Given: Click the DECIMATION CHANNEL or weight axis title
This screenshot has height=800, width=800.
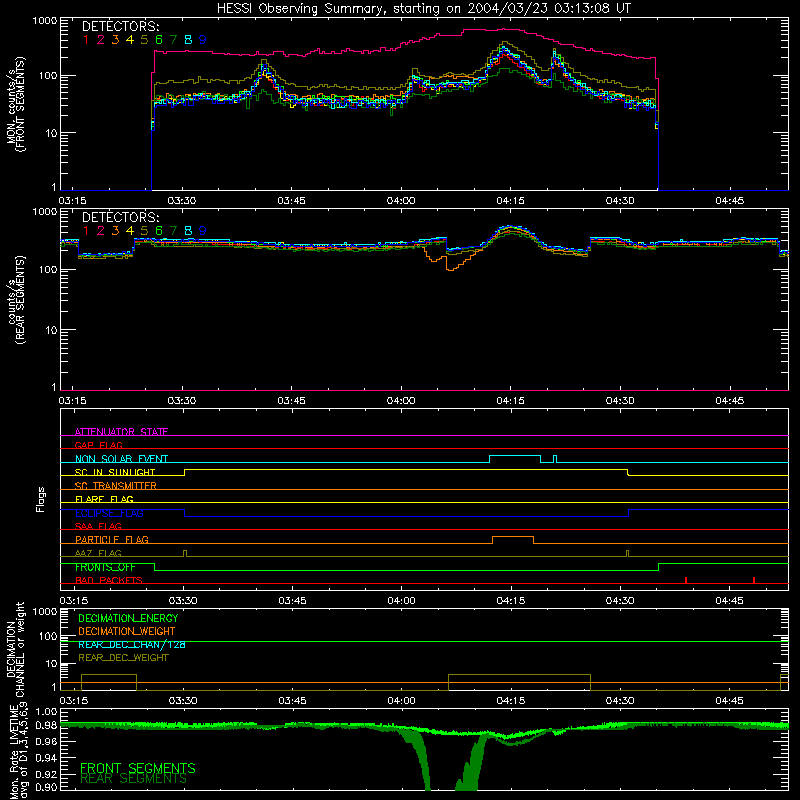Looking at the screenshot, I should click(x=16, y=649).
